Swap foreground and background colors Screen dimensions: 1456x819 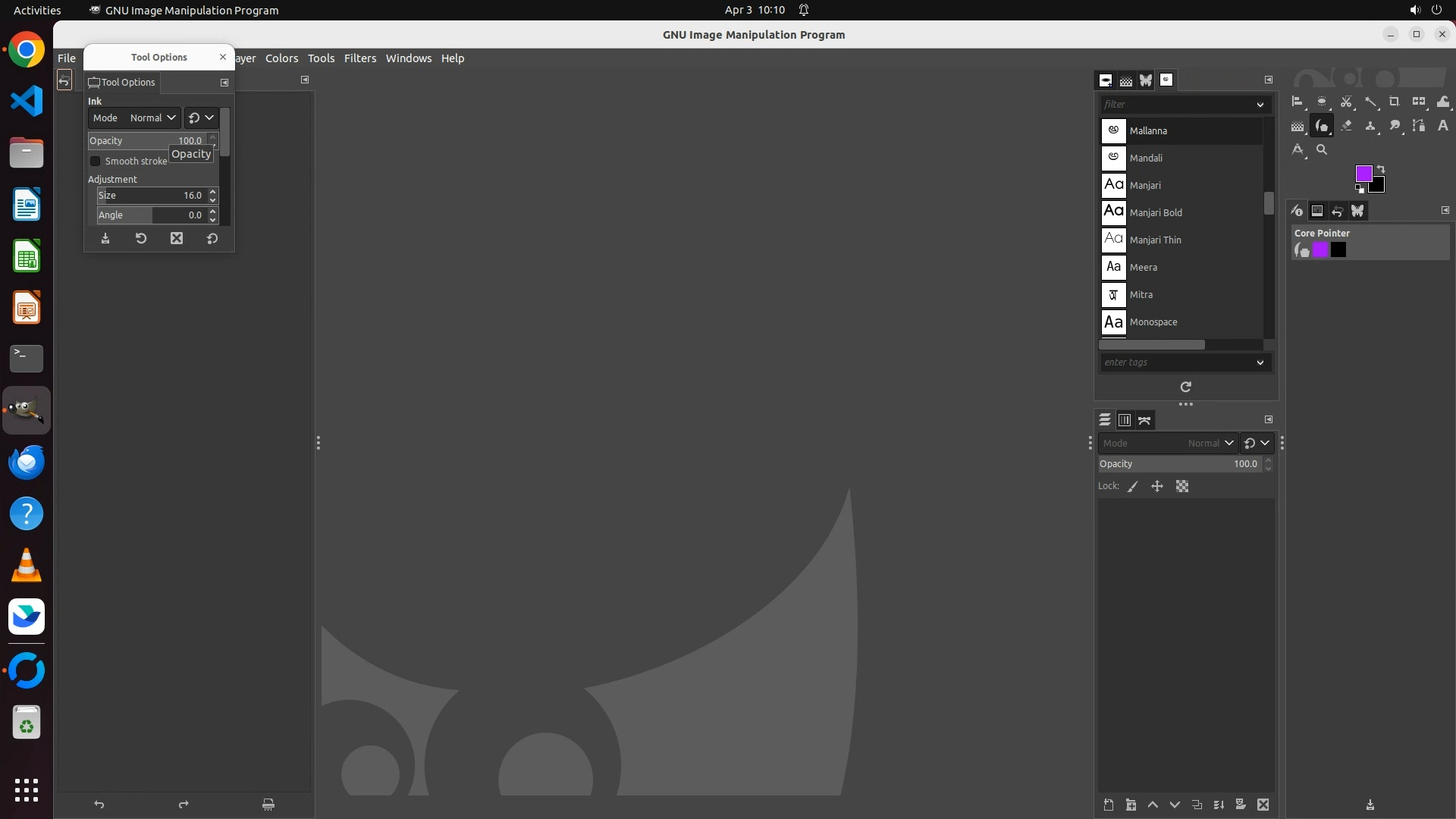(x=1381, y=169)
